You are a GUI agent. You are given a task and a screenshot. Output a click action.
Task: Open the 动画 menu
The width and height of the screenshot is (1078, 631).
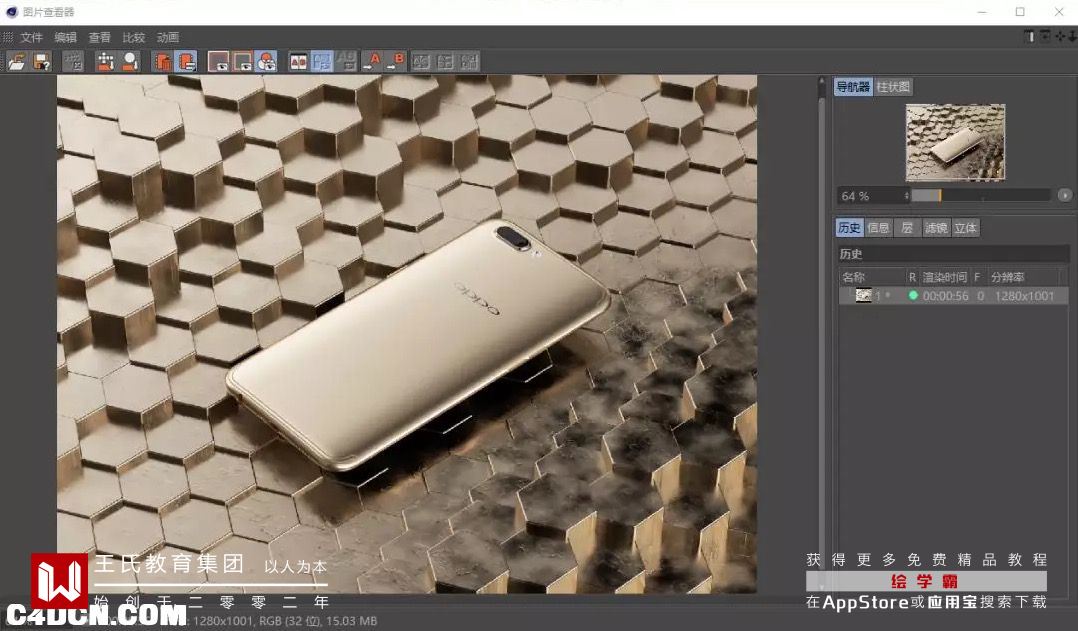pyautogui.click(x=168, y=37)
